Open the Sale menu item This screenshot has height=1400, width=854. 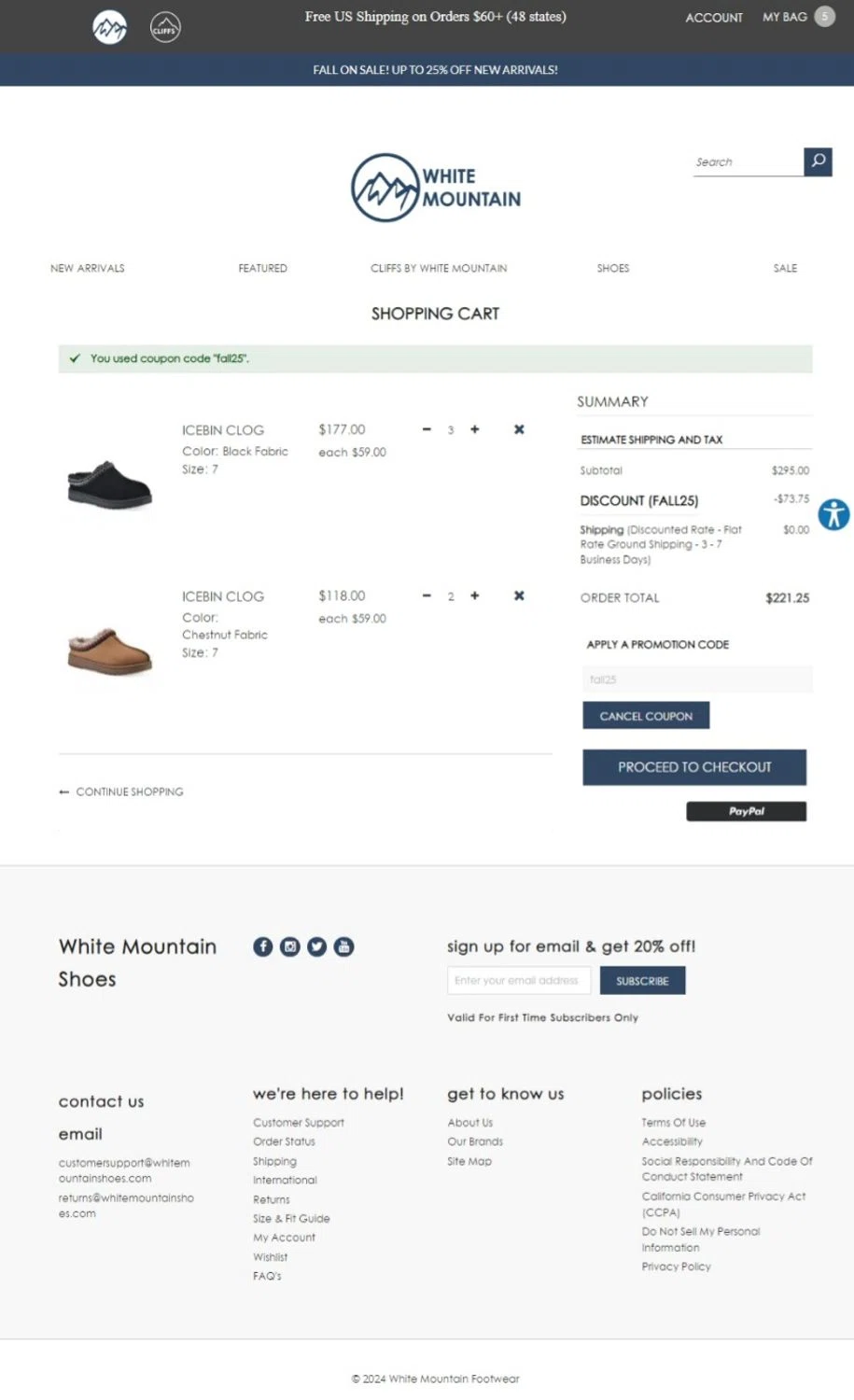click(x=785, y=268)
